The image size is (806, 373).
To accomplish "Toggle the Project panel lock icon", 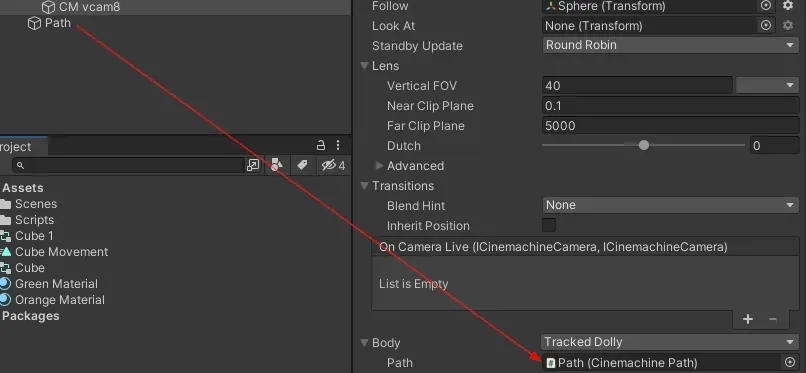I will (x=321, y=145).
